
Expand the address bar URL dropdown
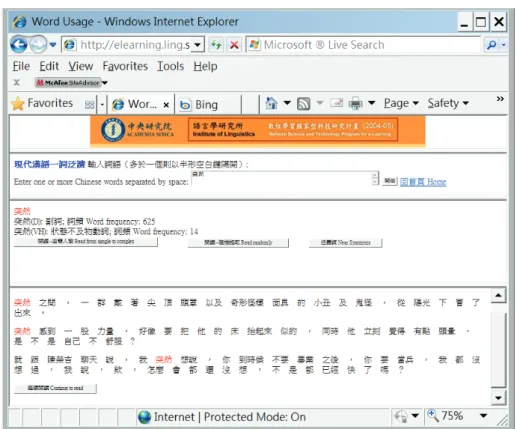[198, 45]
